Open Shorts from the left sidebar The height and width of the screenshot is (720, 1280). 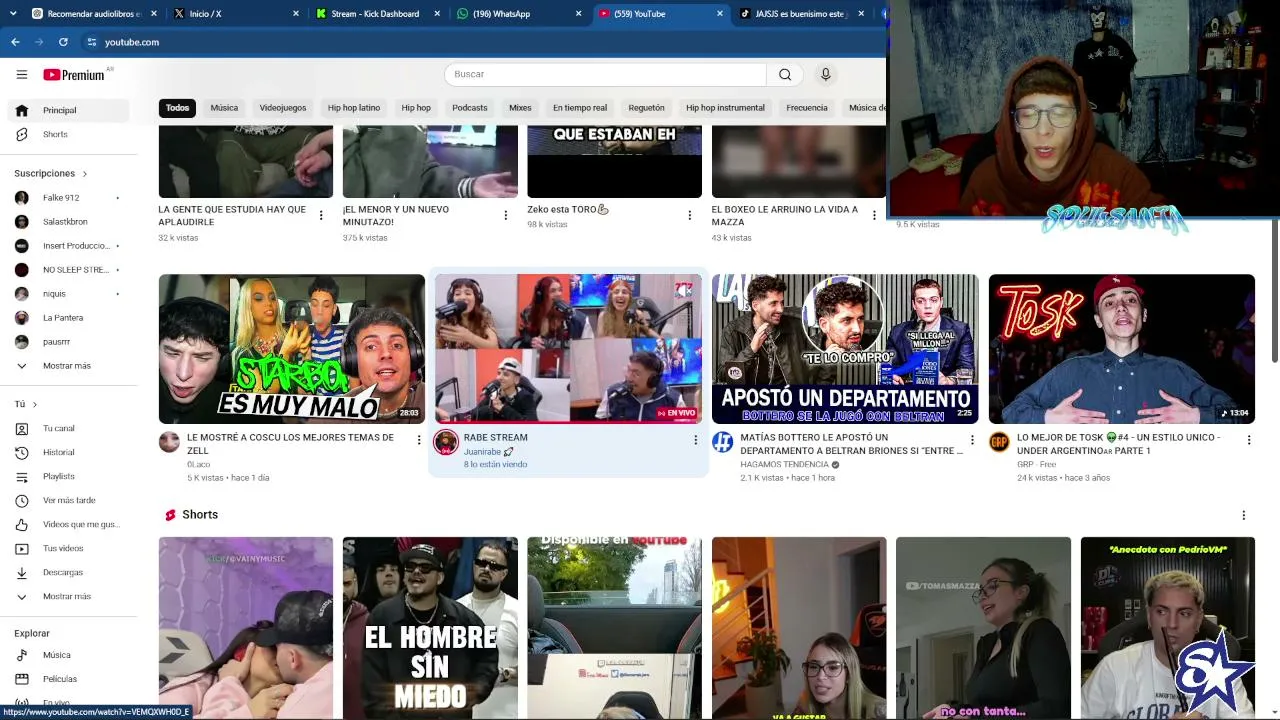tap(68, 134)
